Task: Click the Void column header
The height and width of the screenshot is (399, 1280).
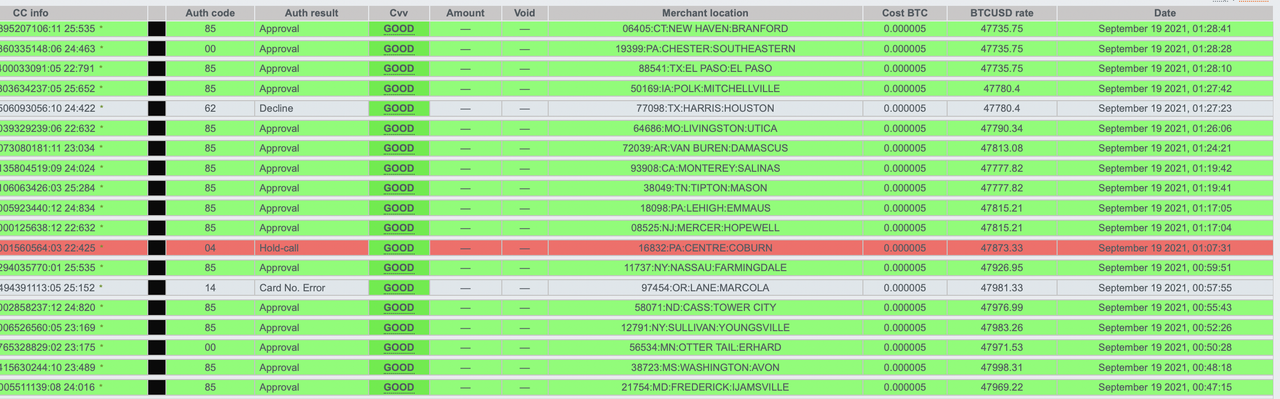Action: click(524, 13)
